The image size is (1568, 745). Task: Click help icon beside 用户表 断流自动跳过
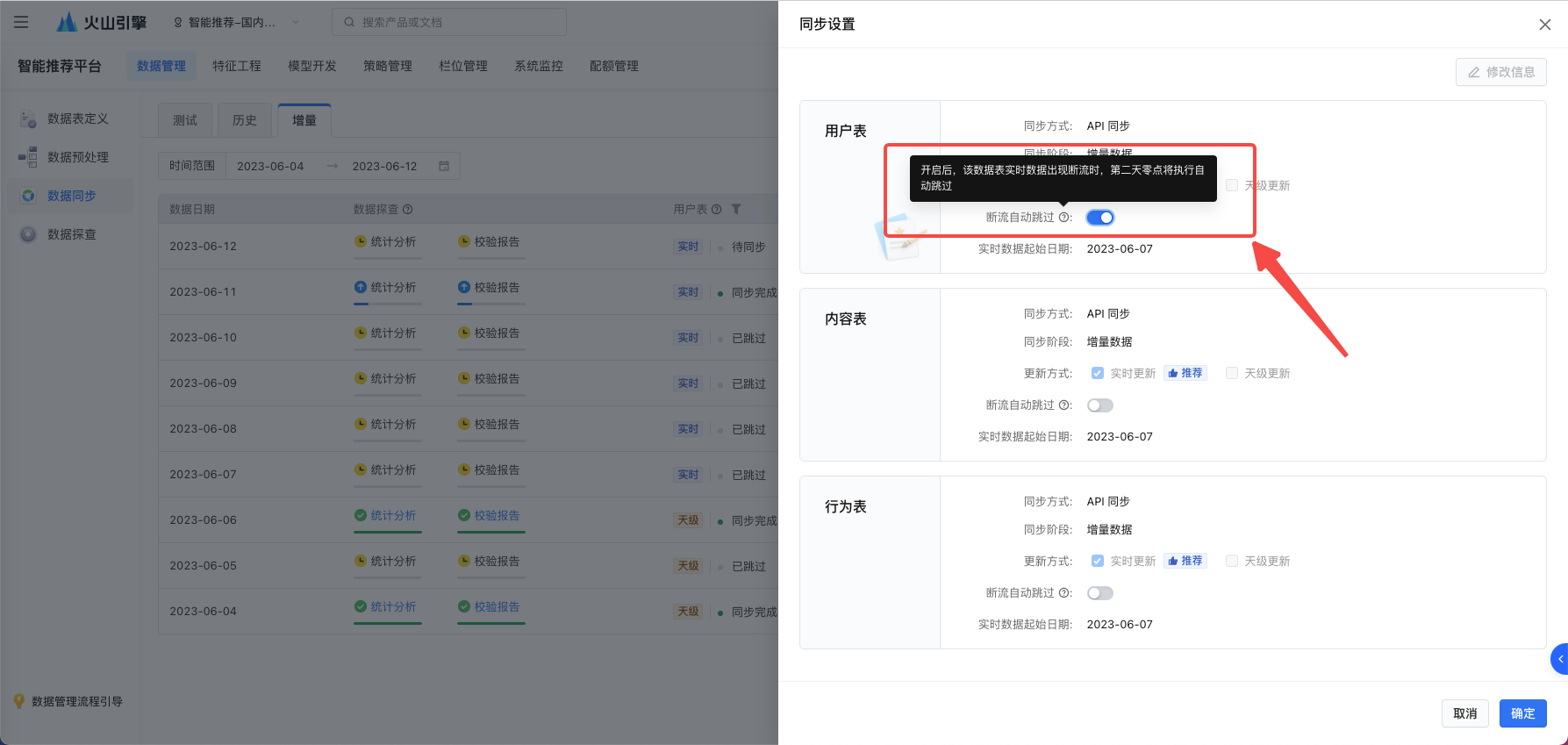tap(1063, 218)
